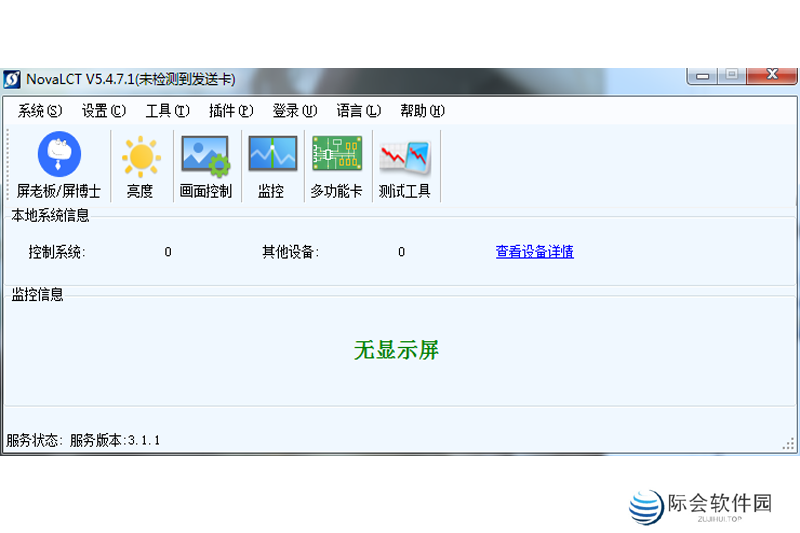Click the 无显示屏 status text
Viewport: 800px width, 533px height.
coord(396,350)
